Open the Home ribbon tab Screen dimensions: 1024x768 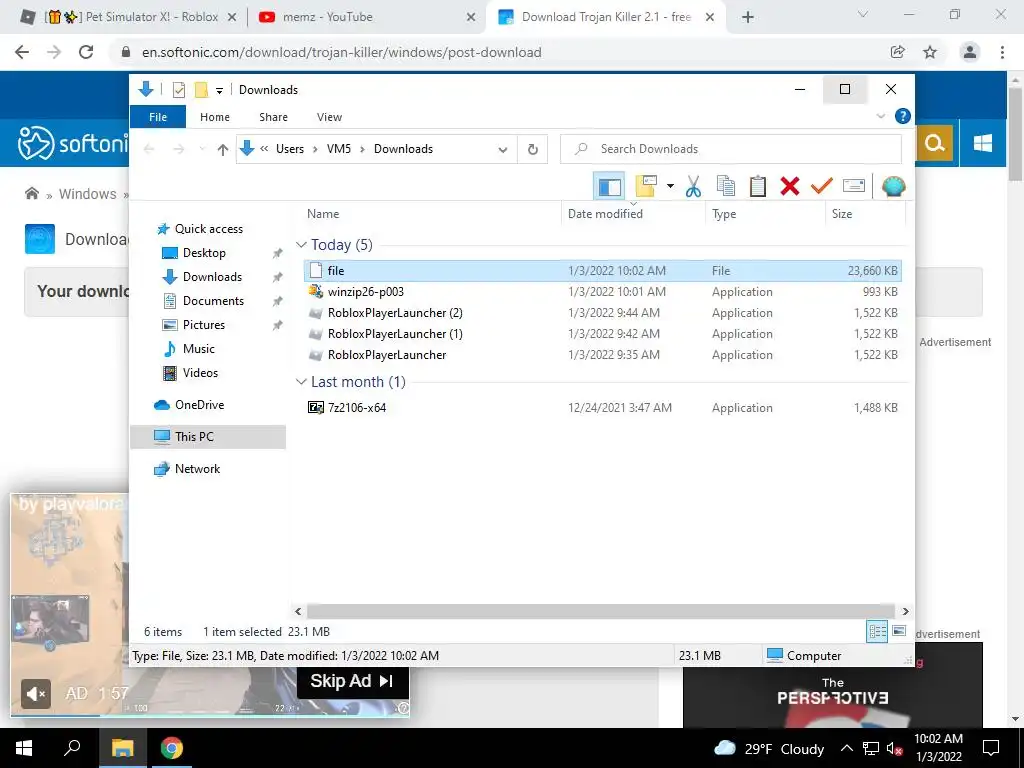coord(215,117)
